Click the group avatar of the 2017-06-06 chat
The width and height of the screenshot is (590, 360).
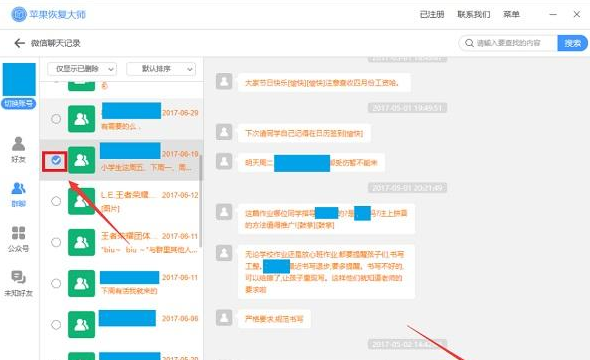pyautogui.click(x=81, y=324)
